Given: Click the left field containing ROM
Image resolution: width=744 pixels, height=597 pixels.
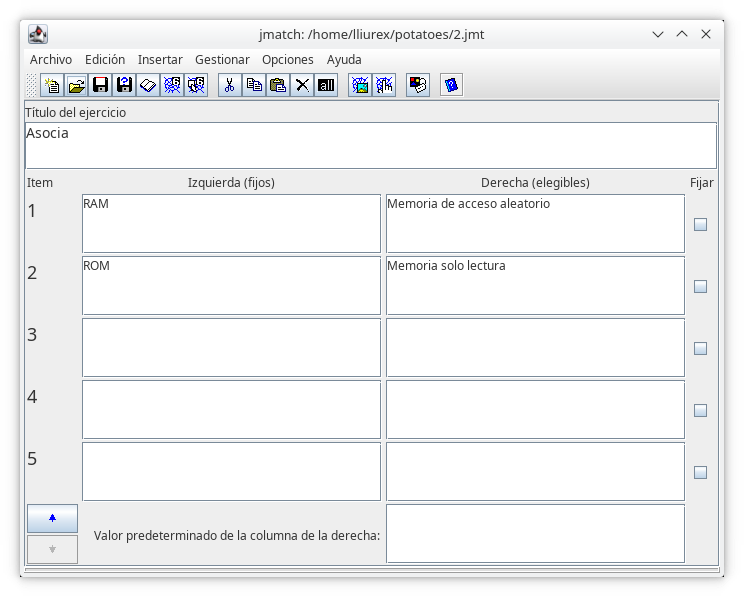Looking at the screenshot, I should point(231,285).
